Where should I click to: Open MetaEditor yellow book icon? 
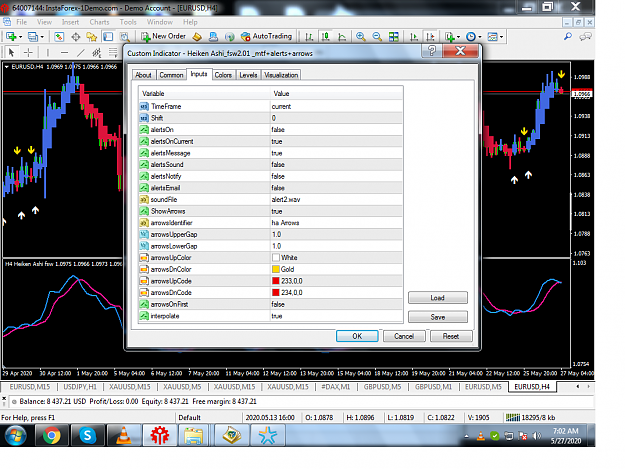(x=197, y=37)
